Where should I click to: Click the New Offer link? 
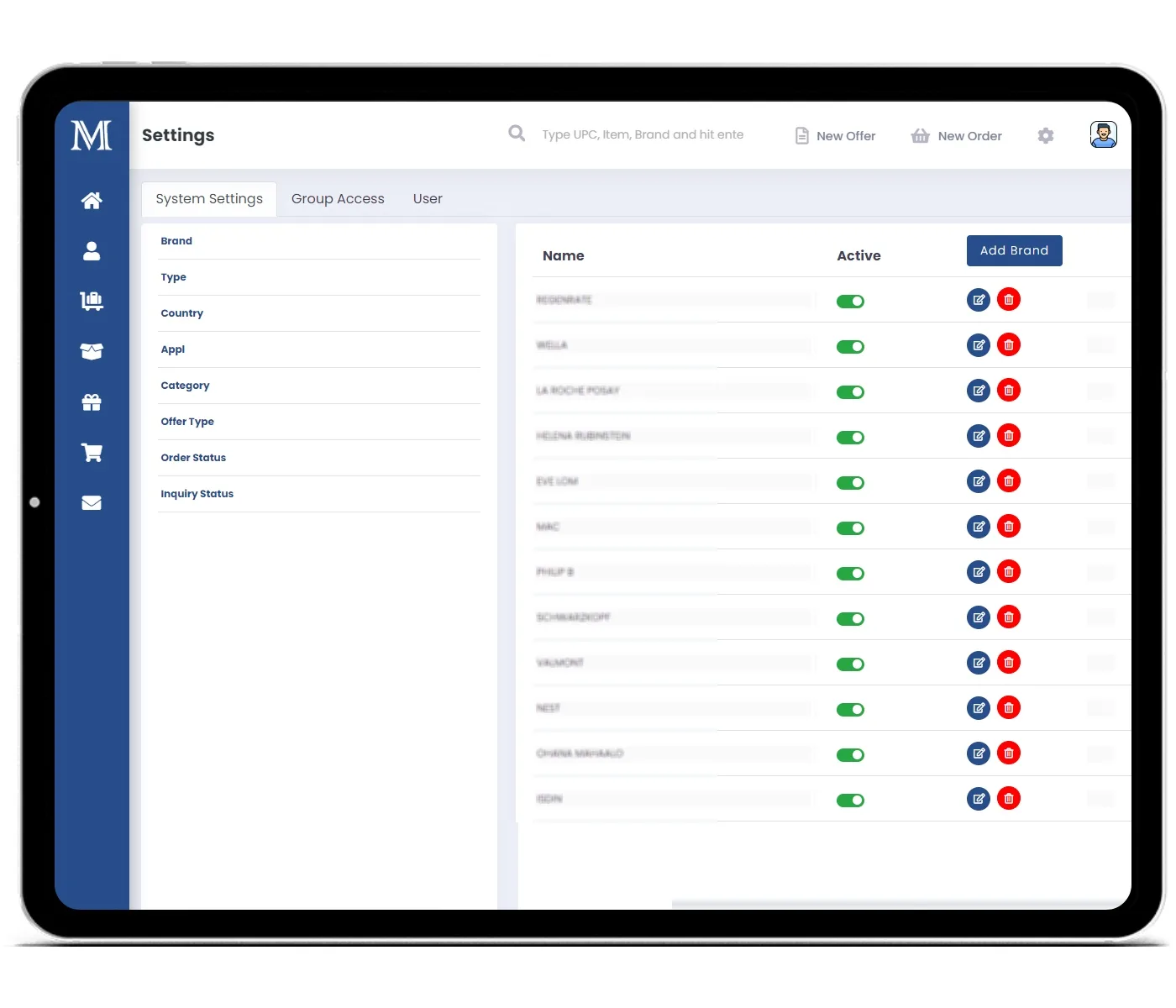(835, 136)
